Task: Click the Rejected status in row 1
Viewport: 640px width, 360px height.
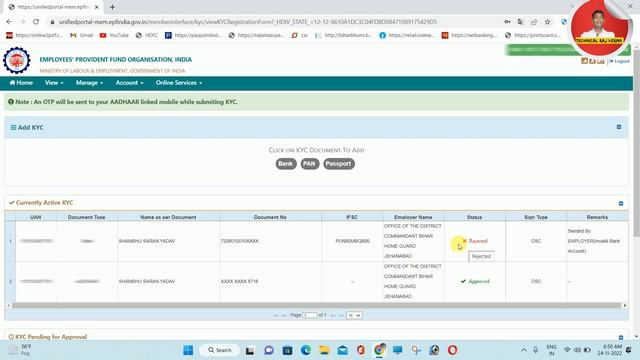Action: point(475,241)
